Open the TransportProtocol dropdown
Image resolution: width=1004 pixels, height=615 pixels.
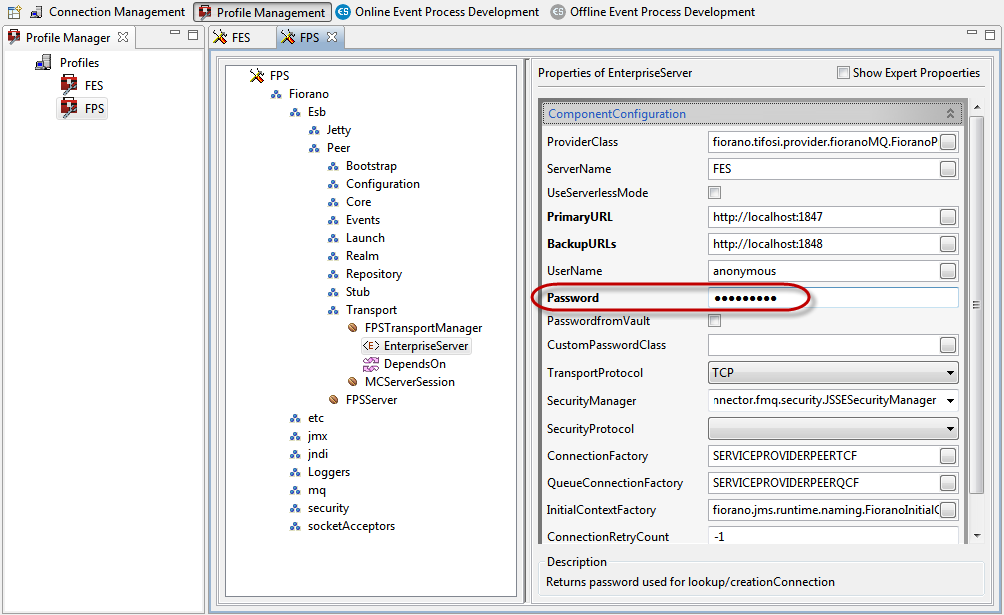832,373
